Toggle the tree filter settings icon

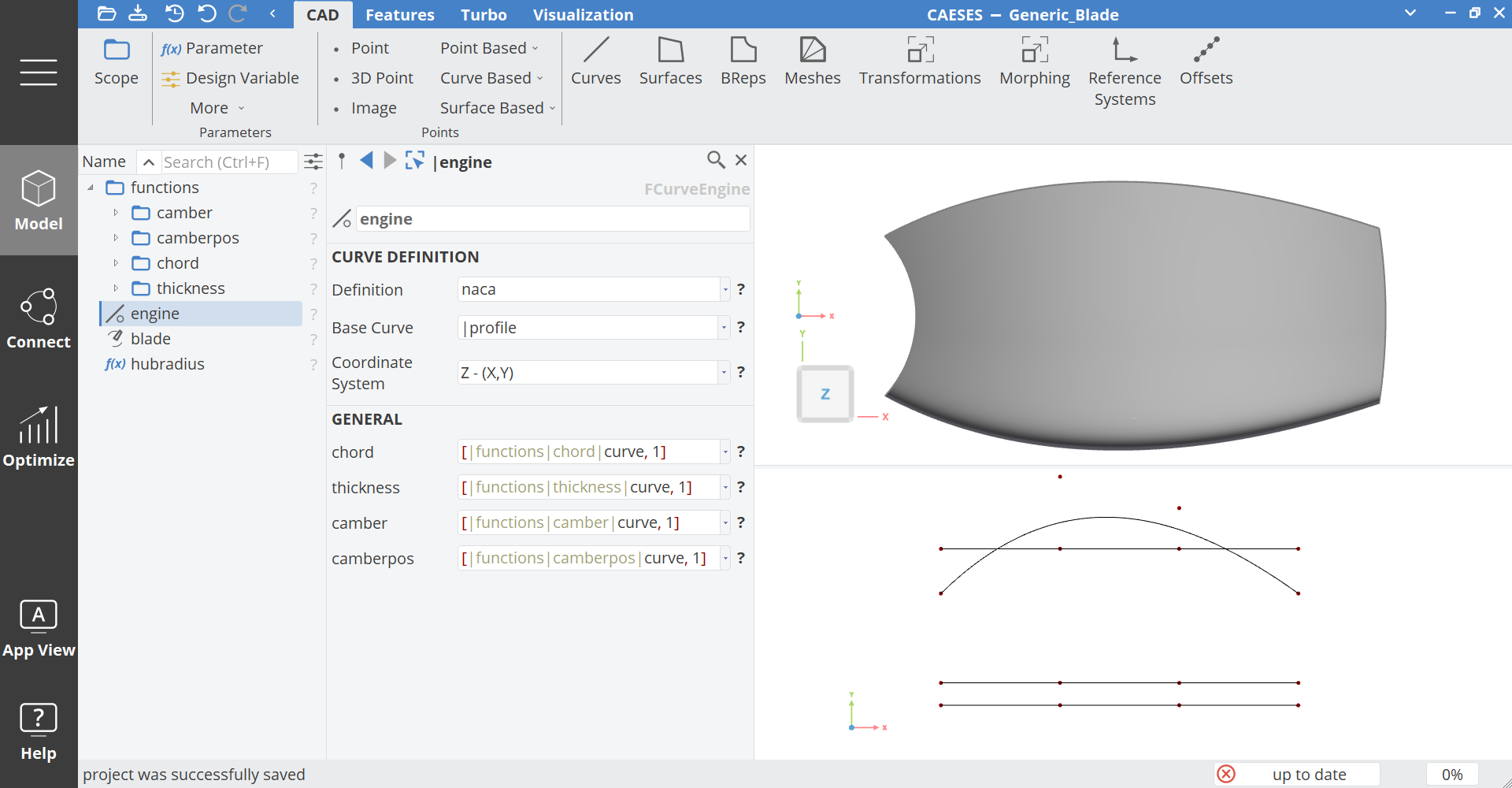point(313,162)
